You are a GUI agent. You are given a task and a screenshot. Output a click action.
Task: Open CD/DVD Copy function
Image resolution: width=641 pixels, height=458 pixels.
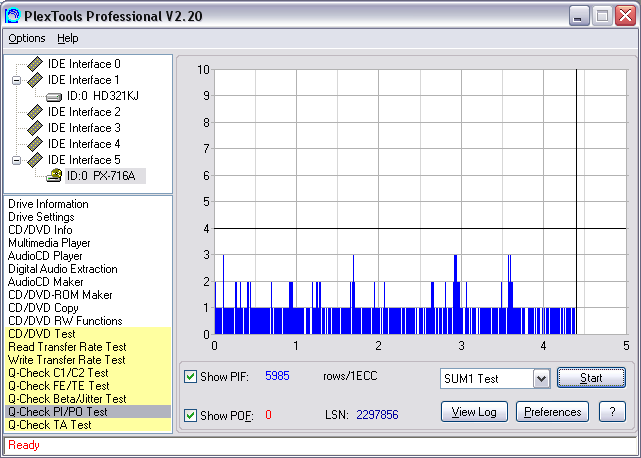[43, 308]
